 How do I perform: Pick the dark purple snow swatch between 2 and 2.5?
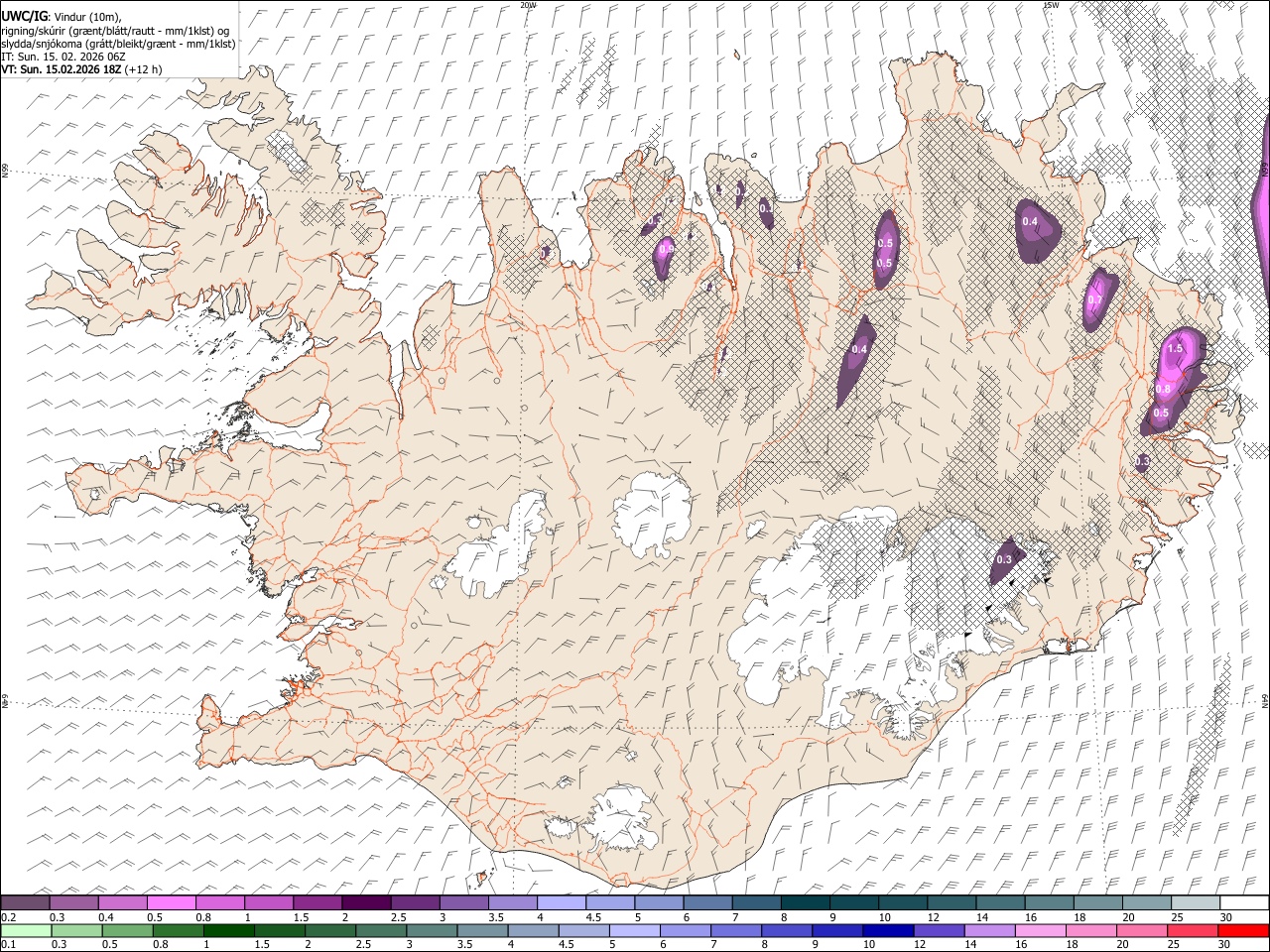(x=366, y=903)
